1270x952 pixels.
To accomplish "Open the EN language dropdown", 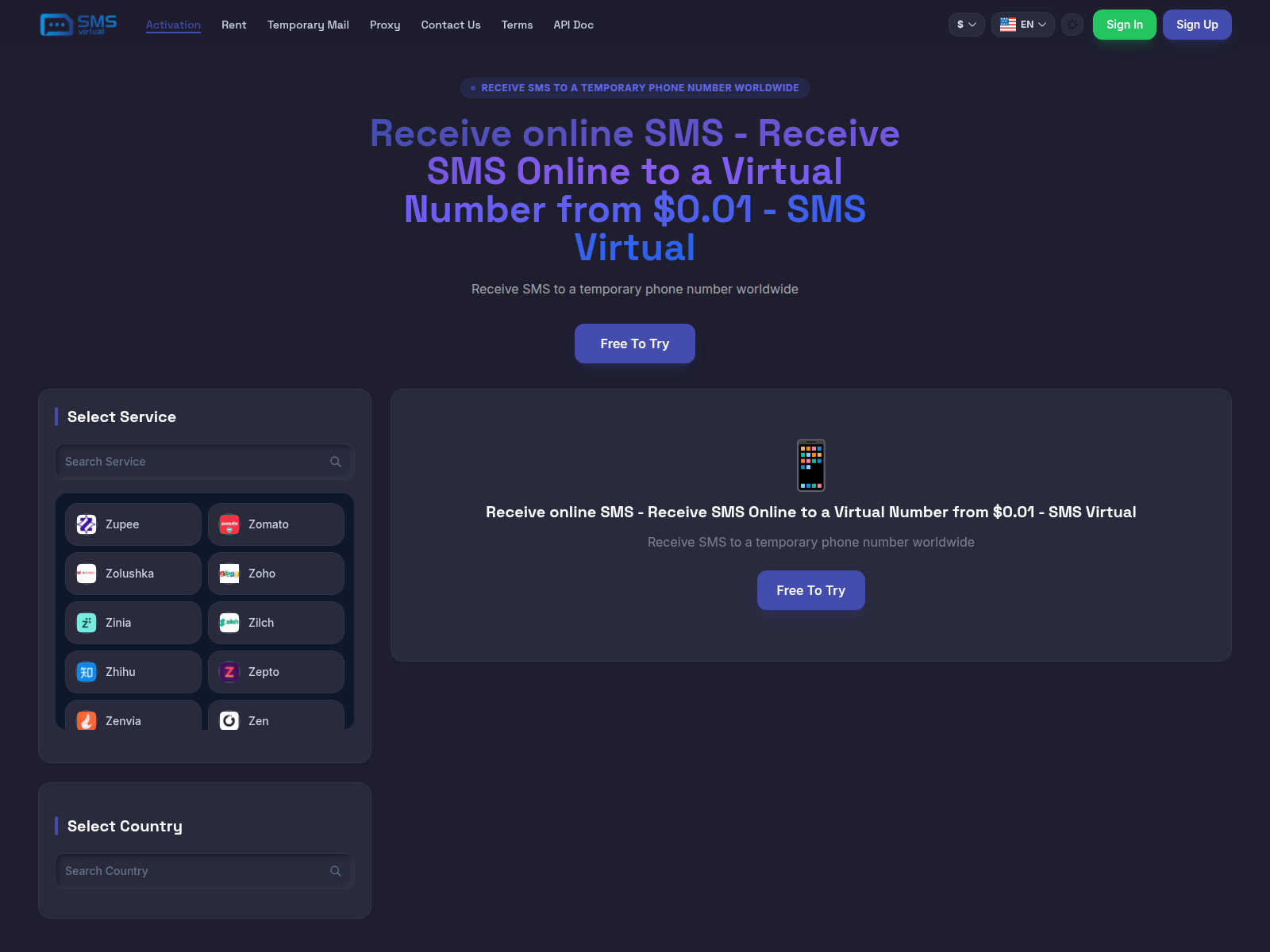I will tap(1023, 25).
